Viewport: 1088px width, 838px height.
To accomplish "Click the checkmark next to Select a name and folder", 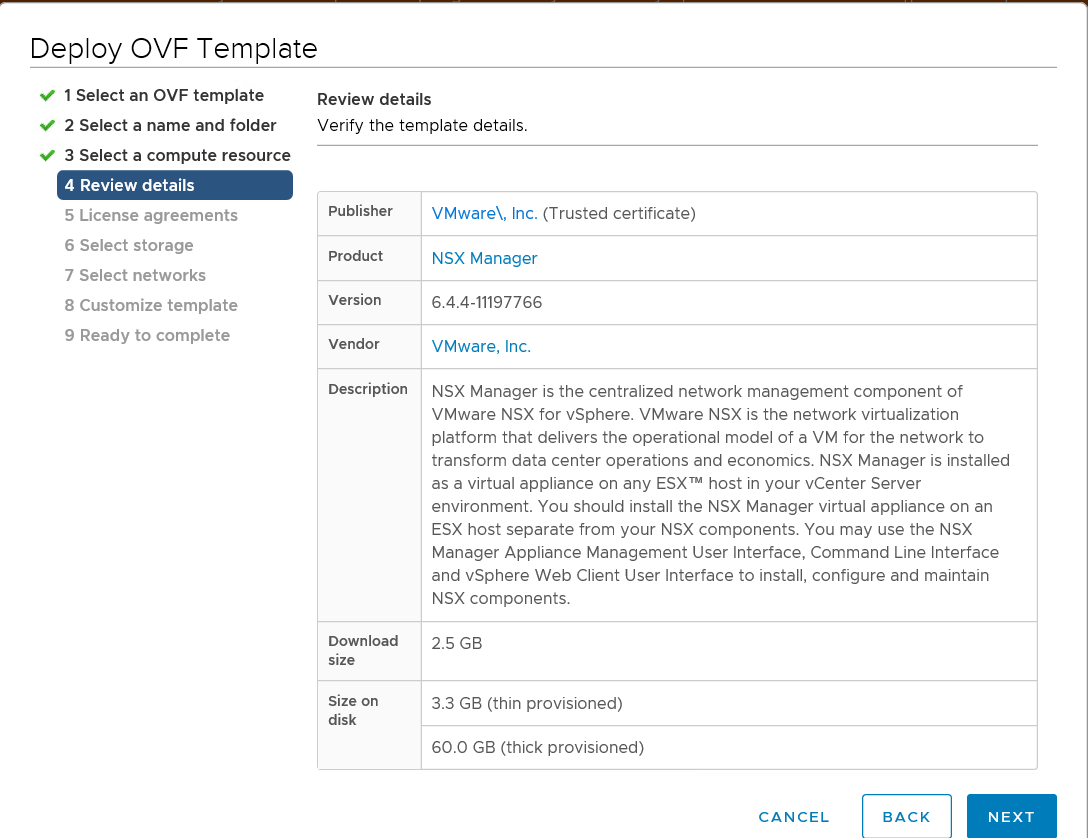I will [x=46, y=126].
